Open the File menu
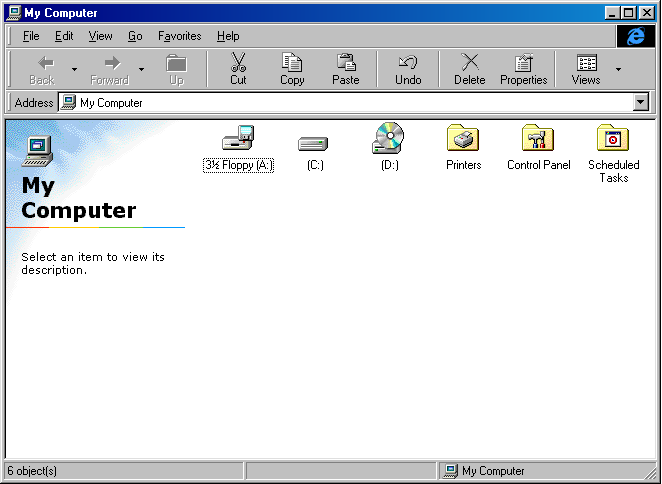 pos(31,36)
